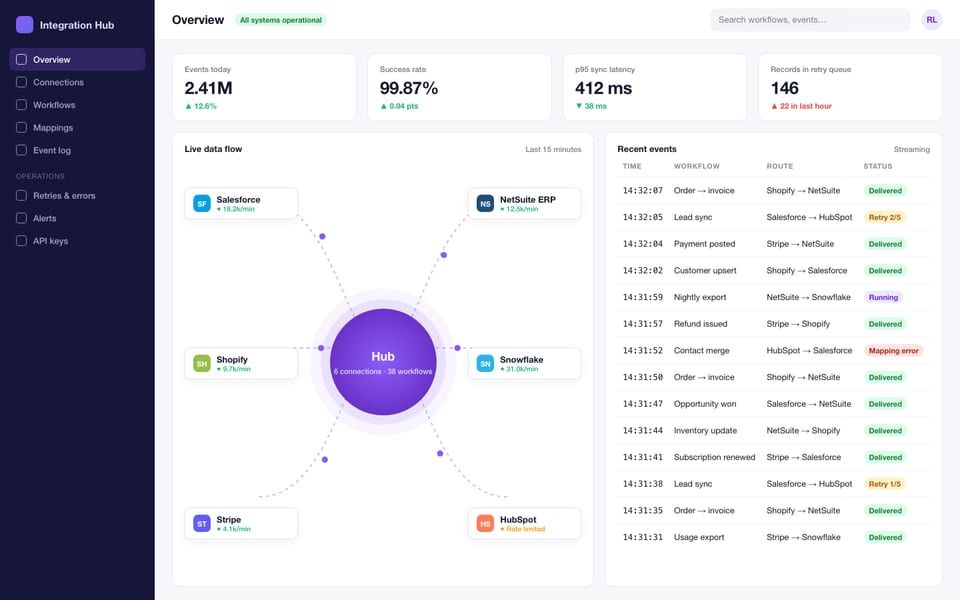This screenshot has height=600, width=960.
Task: Open Retries & errors section
Action: 77,195
